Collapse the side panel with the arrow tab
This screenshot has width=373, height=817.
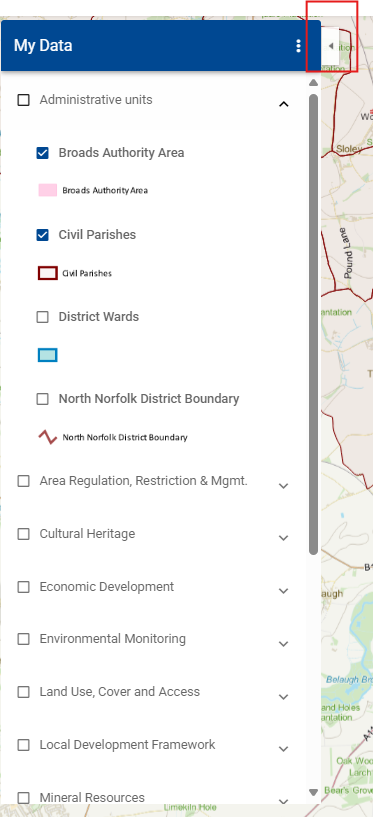(330, 46)
